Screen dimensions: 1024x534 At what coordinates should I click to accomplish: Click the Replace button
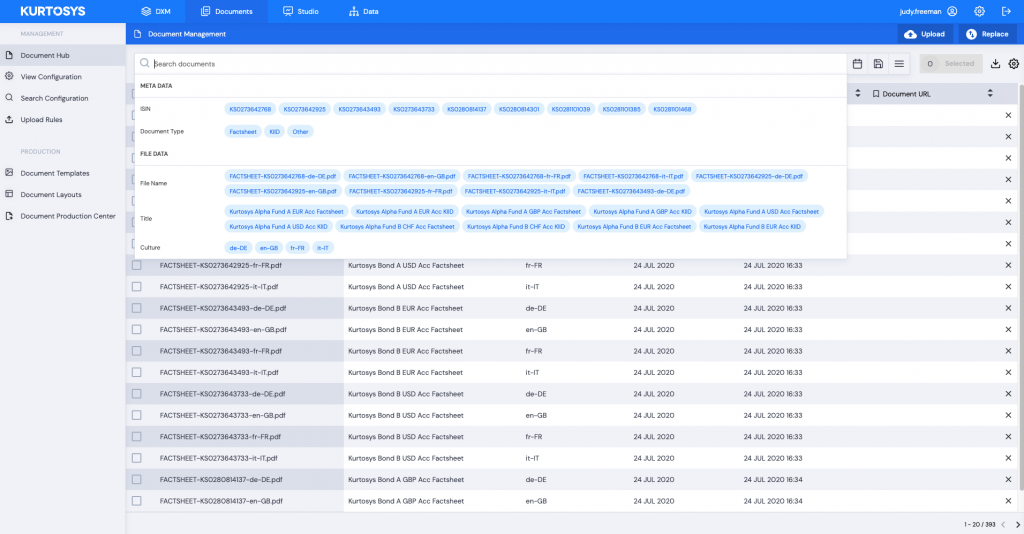[987, 34]
